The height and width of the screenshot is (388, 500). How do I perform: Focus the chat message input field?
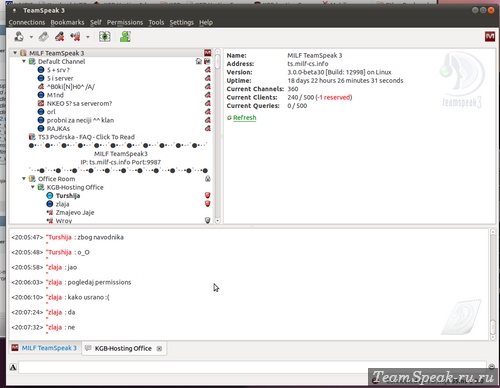pyautogui.click(x=252, y=367)
